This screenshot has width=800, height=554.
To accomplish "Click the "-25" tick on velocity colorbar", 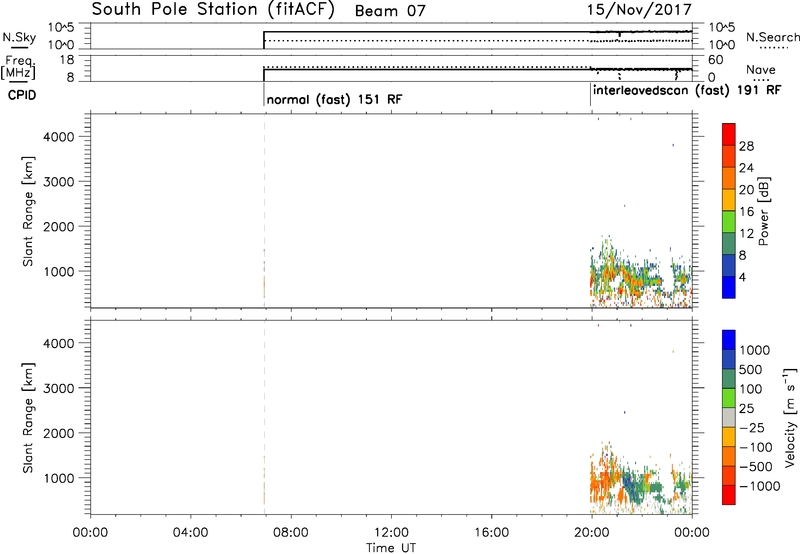I will [750, 428].
